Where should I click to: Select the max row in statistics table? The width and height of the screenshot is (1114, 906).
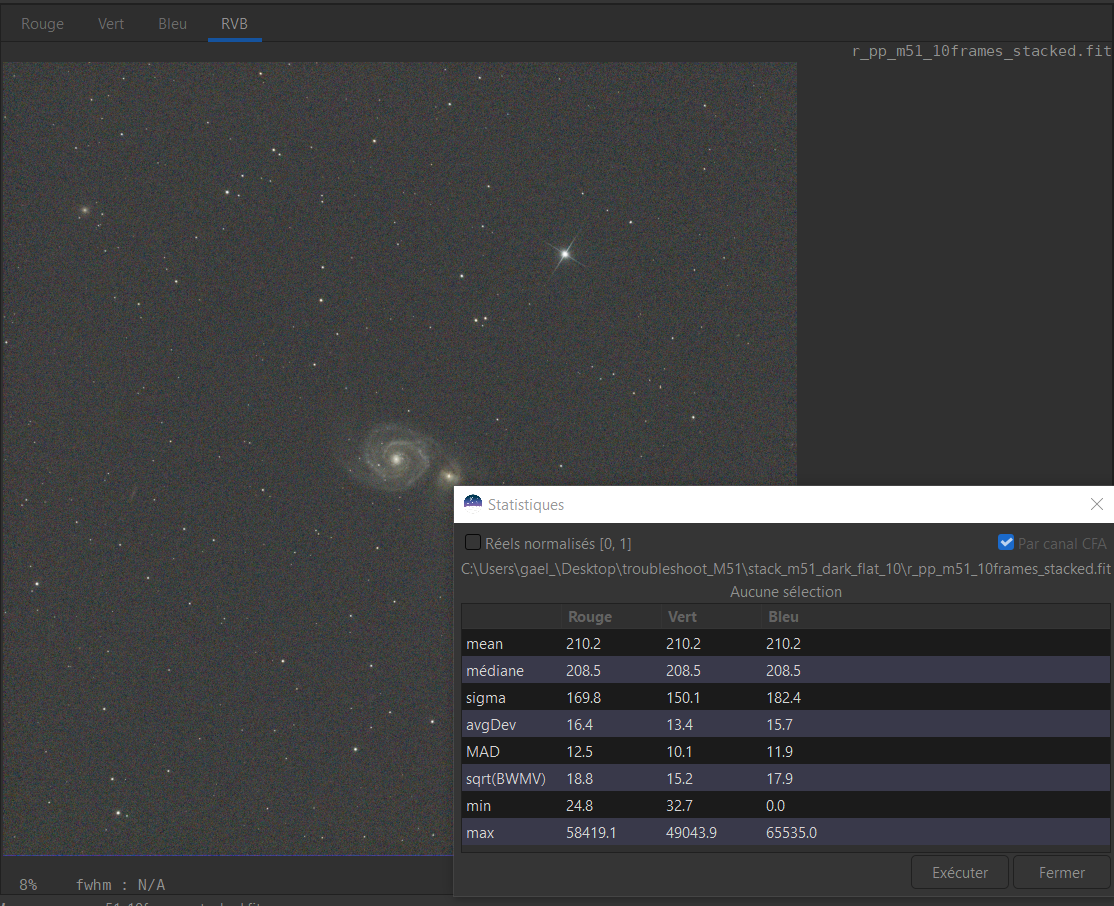(481, 832)
